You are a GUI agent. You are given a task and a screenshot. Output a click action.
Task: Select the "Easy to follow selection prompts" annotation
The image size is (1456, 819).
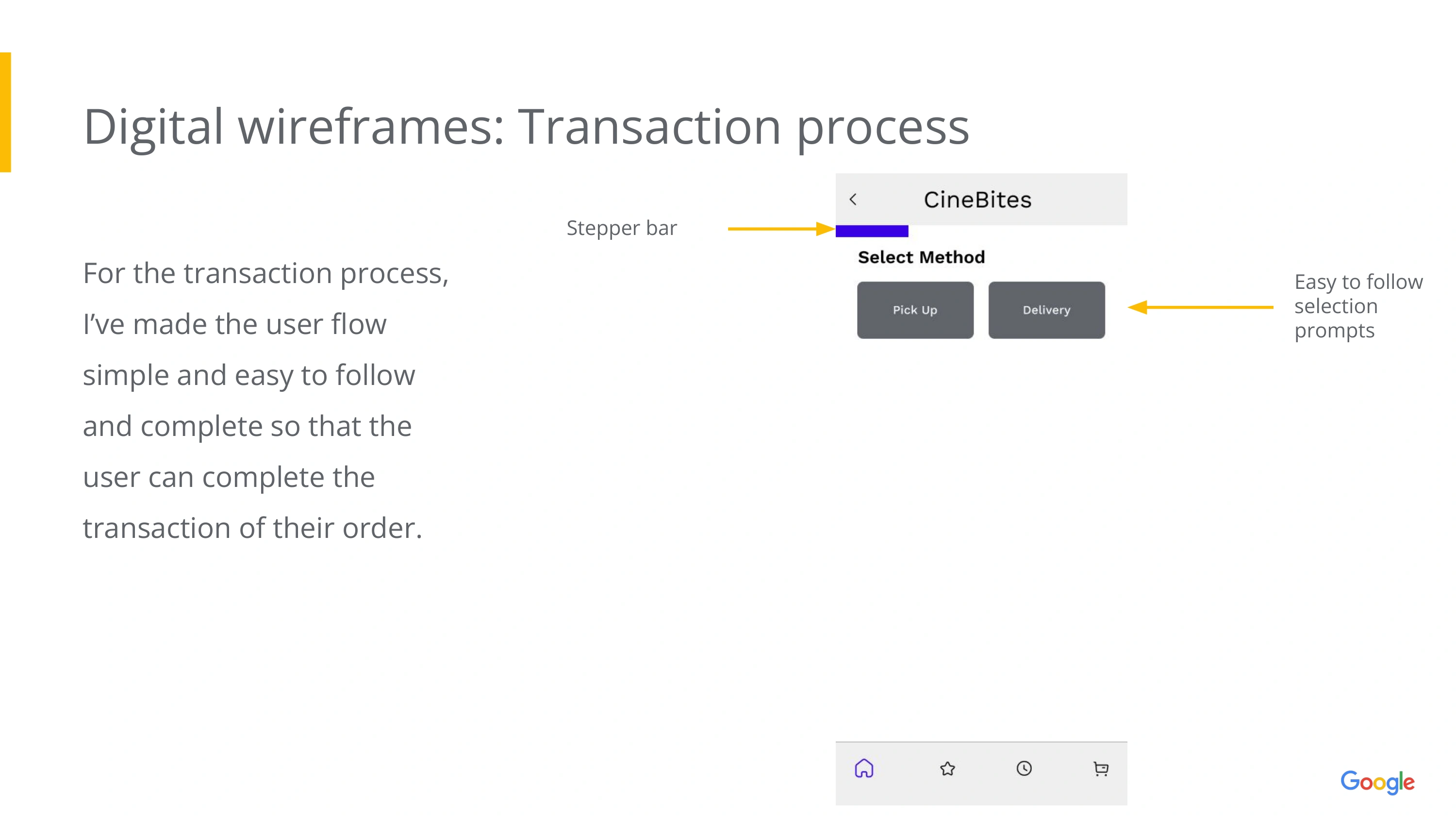[1357, 306]
